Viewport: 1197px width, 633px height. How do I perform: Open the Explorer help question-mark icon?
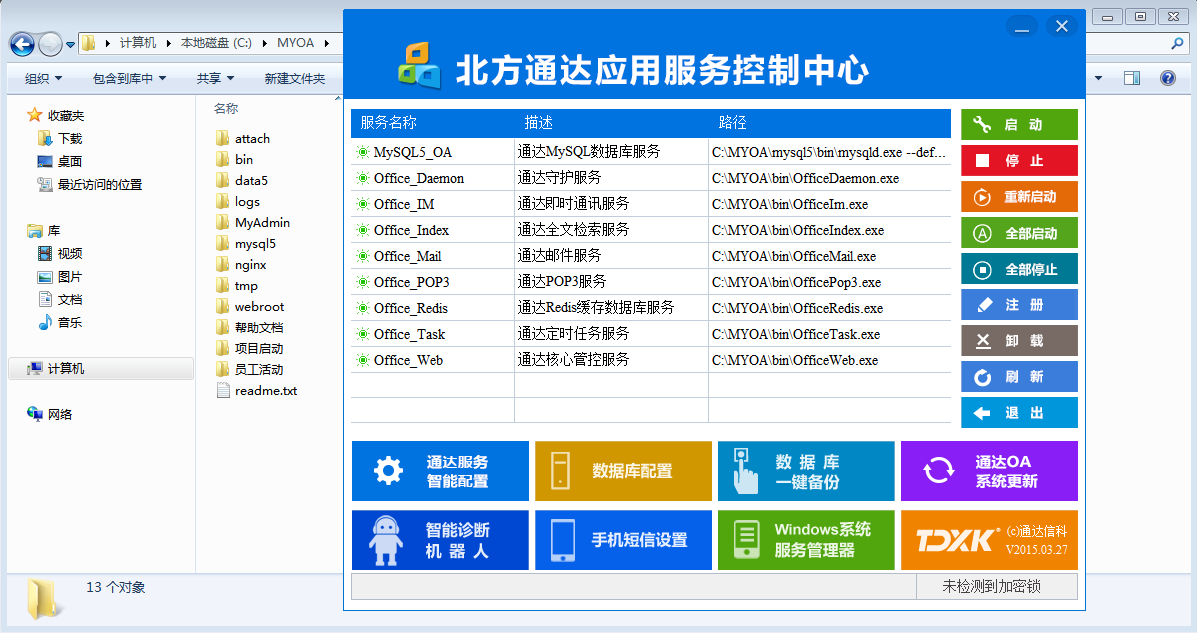(1167, 78)
